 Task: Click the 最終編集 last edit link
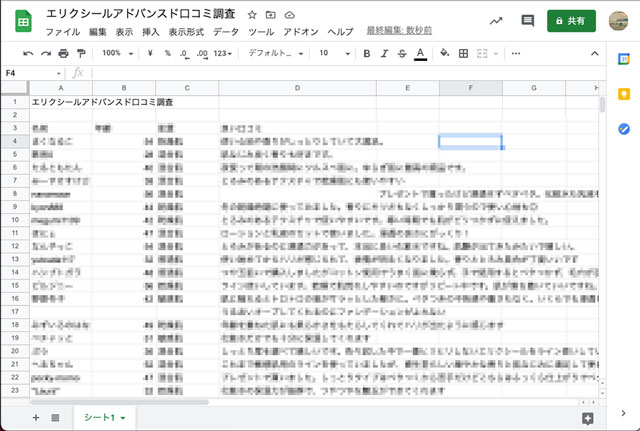click(x=399, y=31)
